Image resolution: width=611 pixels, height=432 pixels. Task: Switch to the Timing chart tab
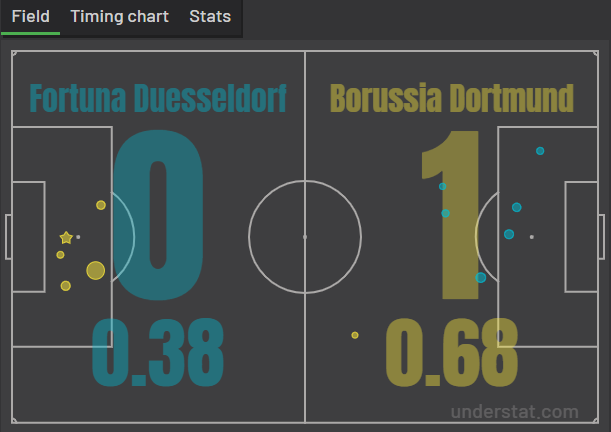click(x=119, y=17)
